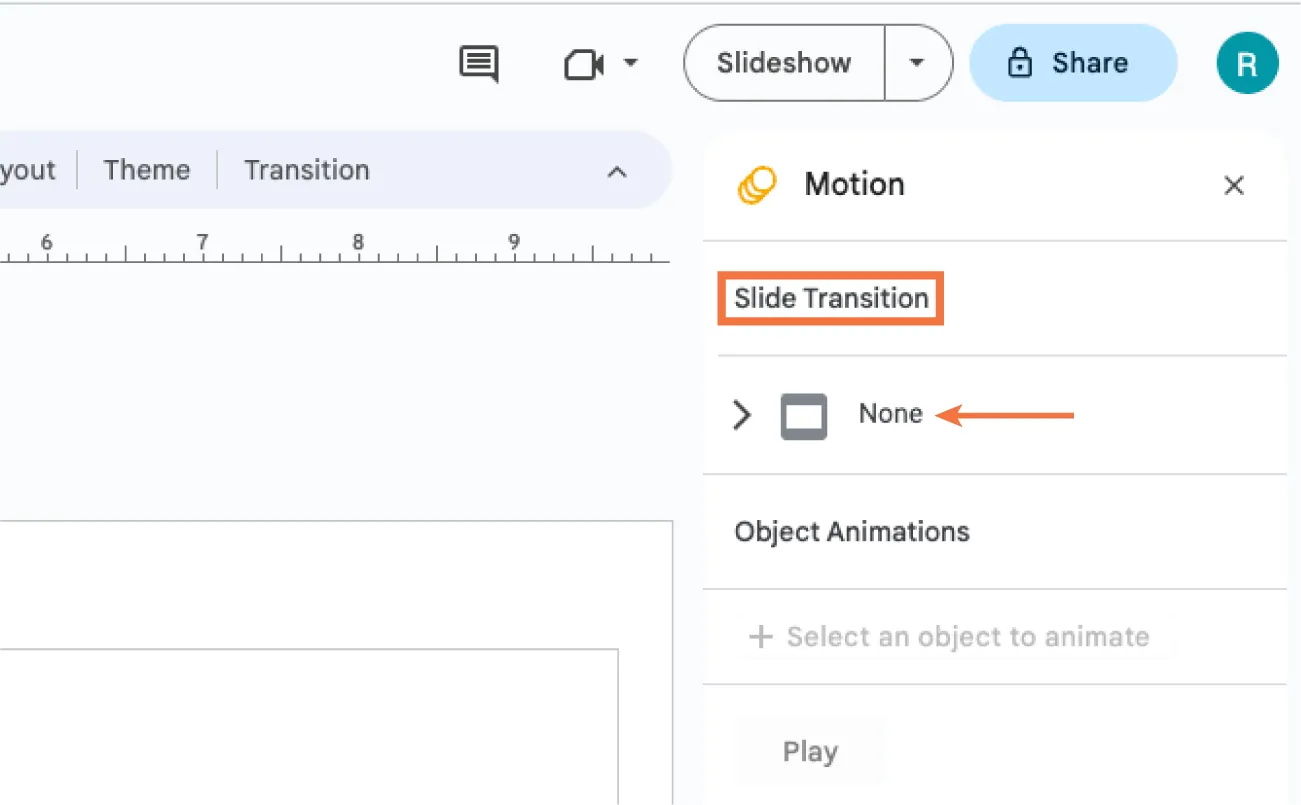The width and height of the screenshot is (1301, 805).
Task: Collapse the toolbar with the up chevron
Action: click(x=617, y=171)
